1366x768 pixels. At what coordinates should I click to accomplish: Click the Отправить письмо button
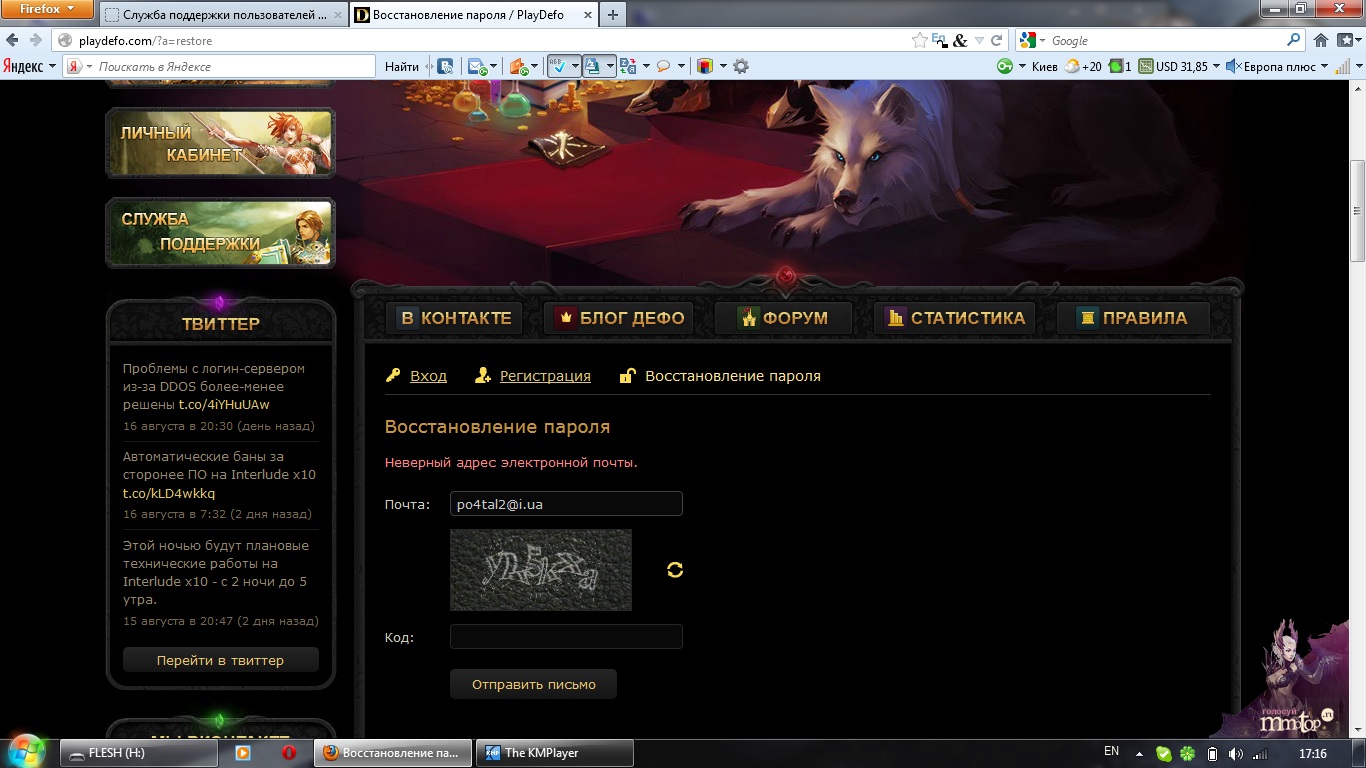click(x=533, y=684)
